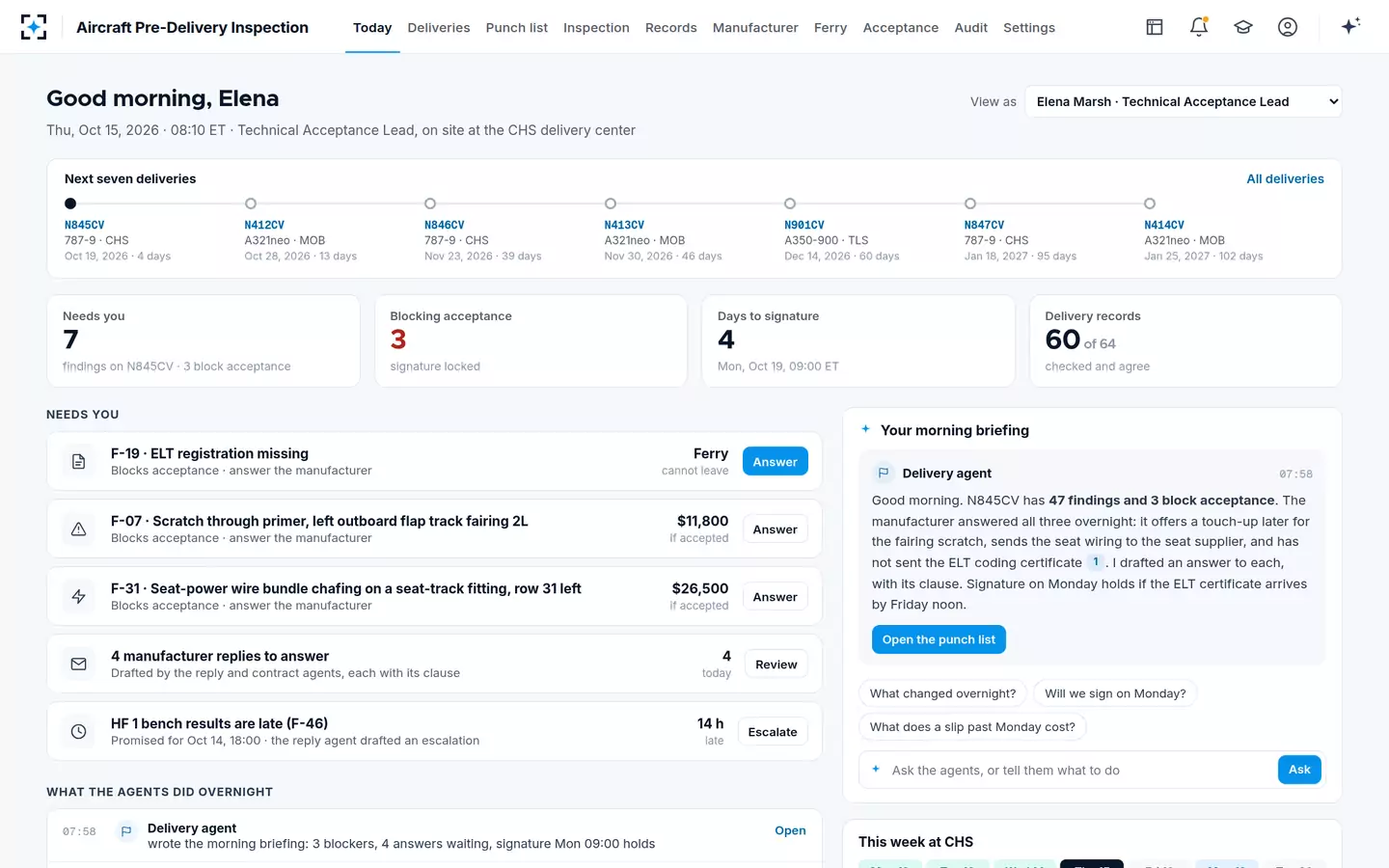Click Open the punch list button
This screenshot has height=868, width=1389.
(x=939, y=639)
